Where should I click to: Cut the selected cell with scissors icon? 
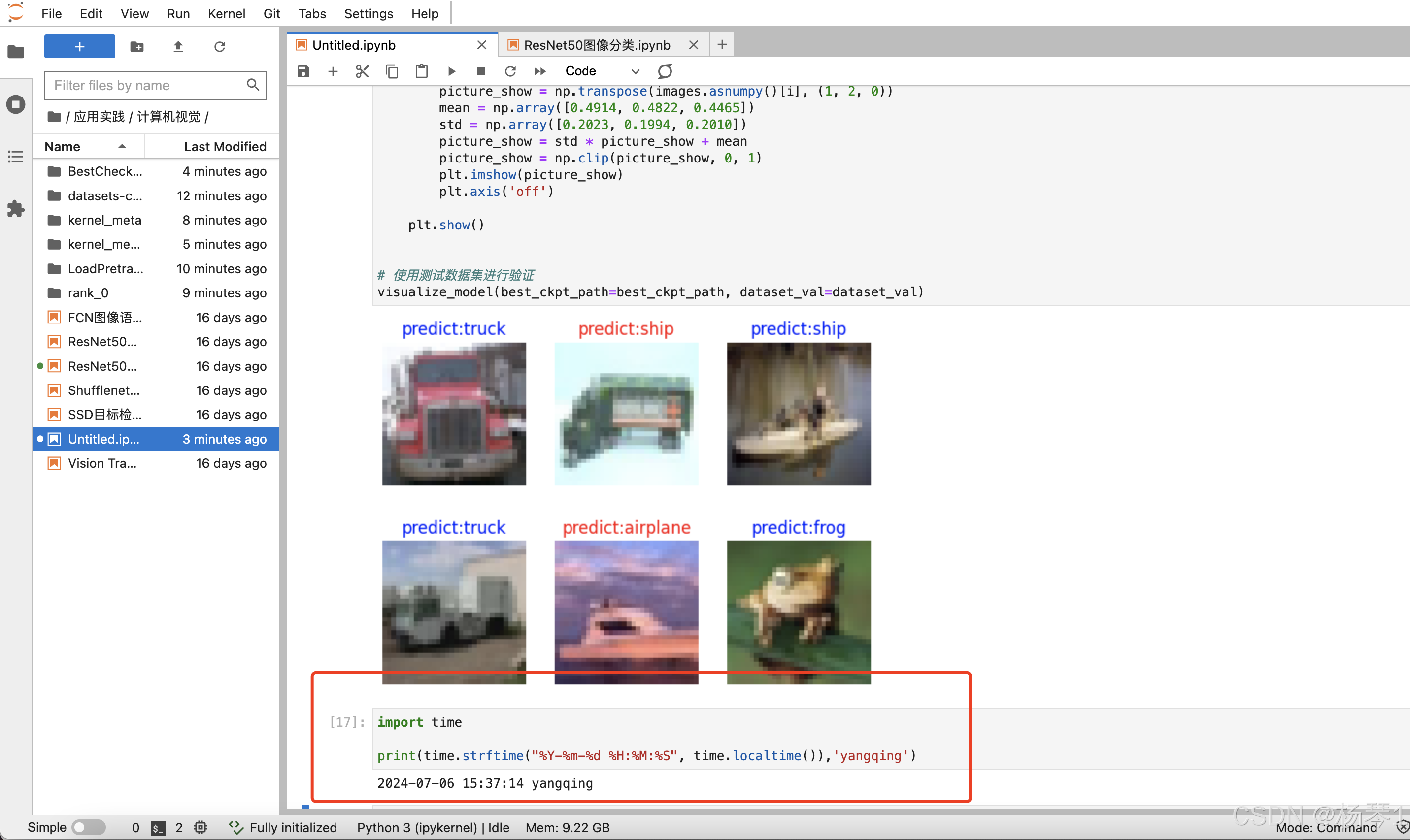363,71
